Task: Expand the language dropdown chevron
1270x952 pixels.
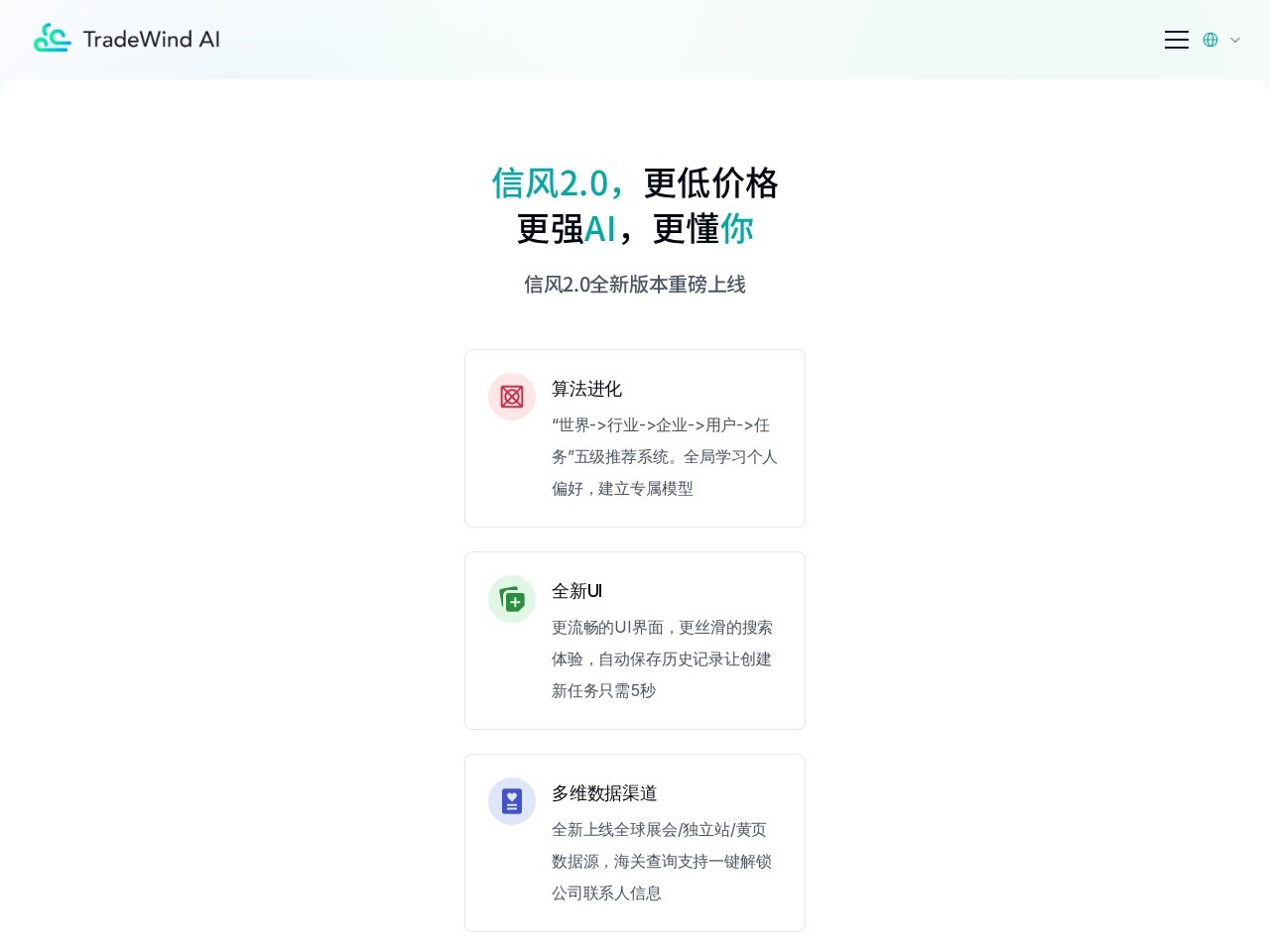Action: point(1235,40)
